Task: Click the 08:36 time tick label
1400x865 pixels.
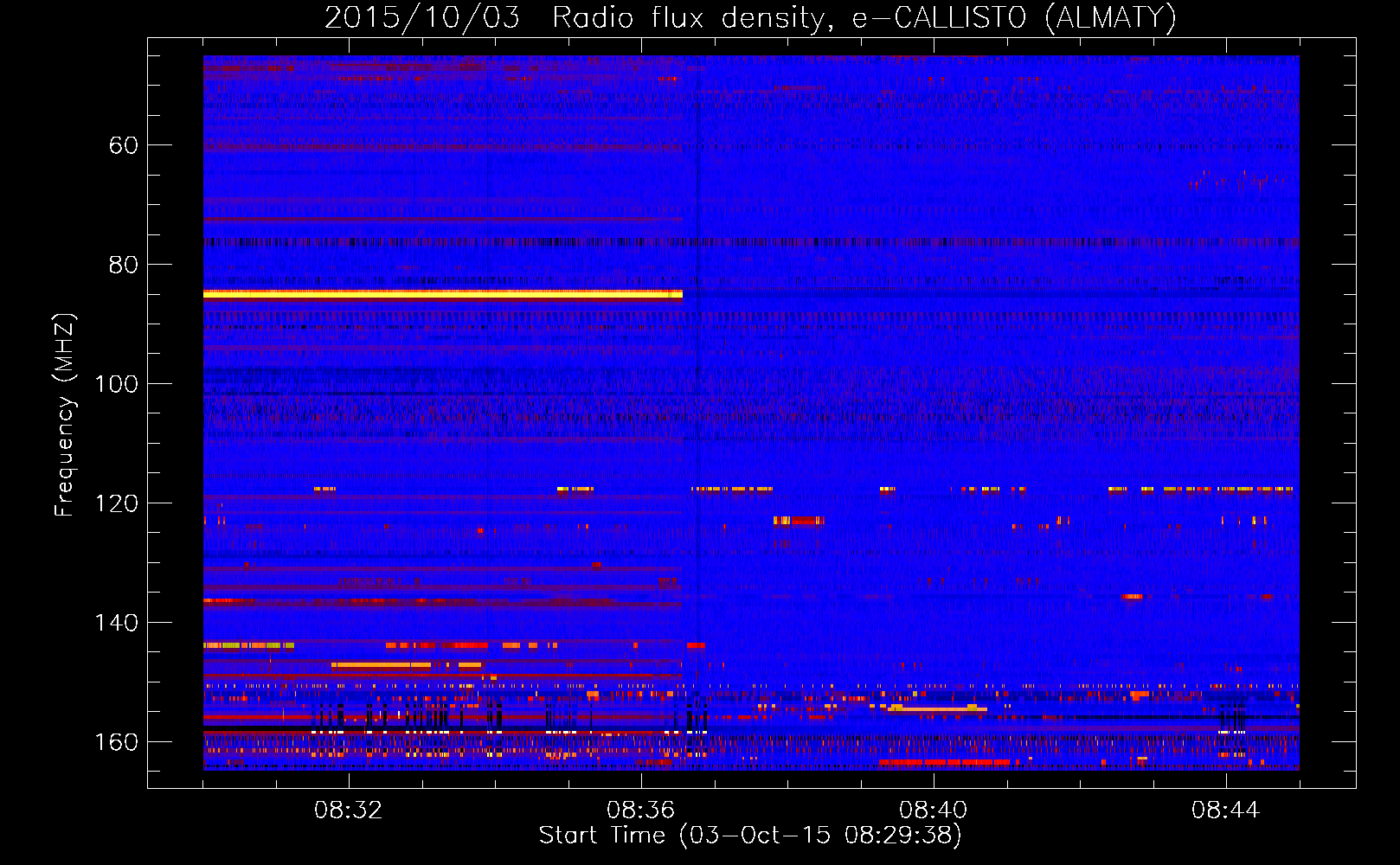Action: pyautogui.click(x=641, y=811)
